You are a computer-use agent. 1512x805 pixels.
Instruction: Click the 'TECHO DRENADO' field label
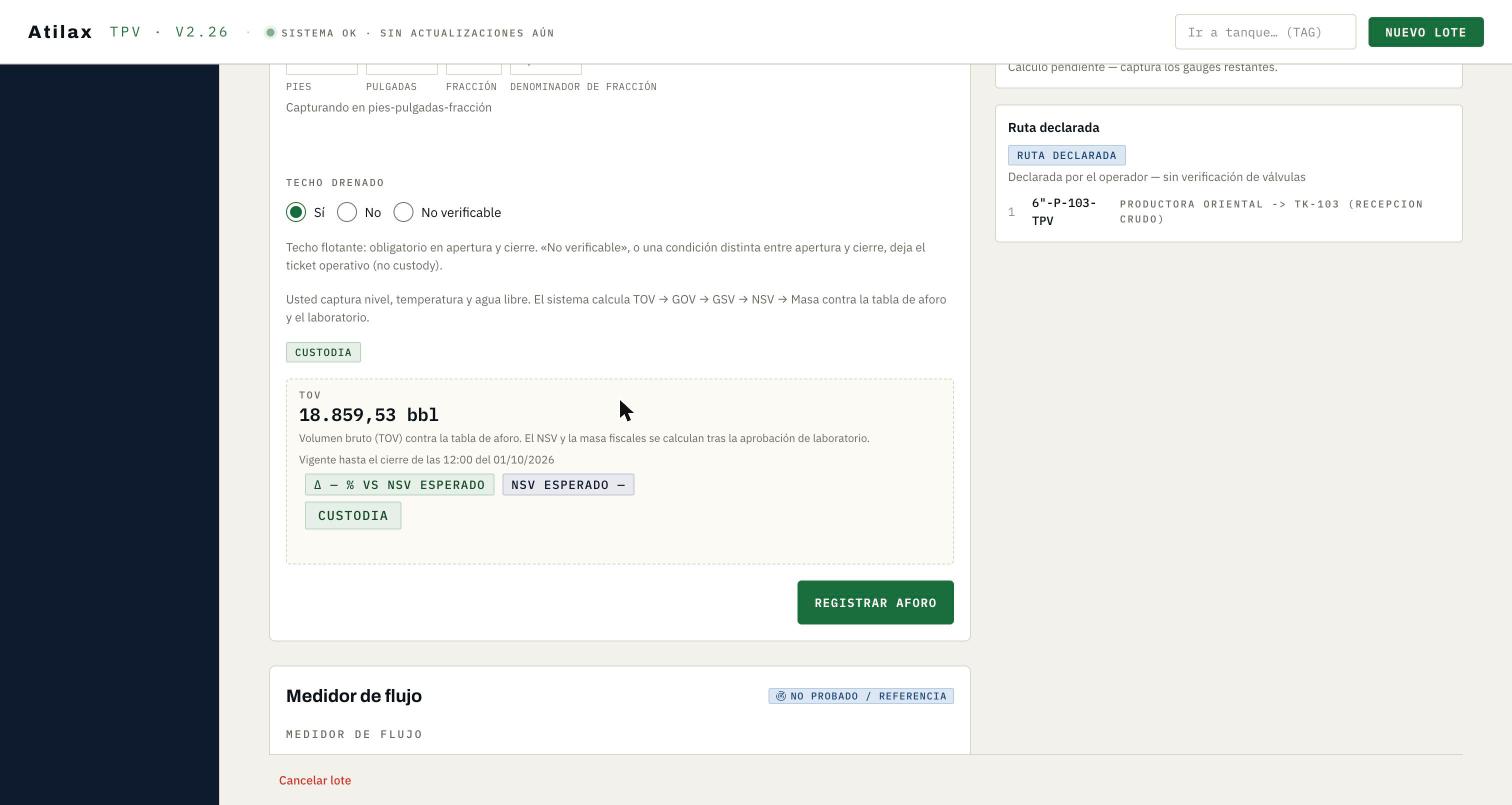pyautogui.click(x=335, y=183)
